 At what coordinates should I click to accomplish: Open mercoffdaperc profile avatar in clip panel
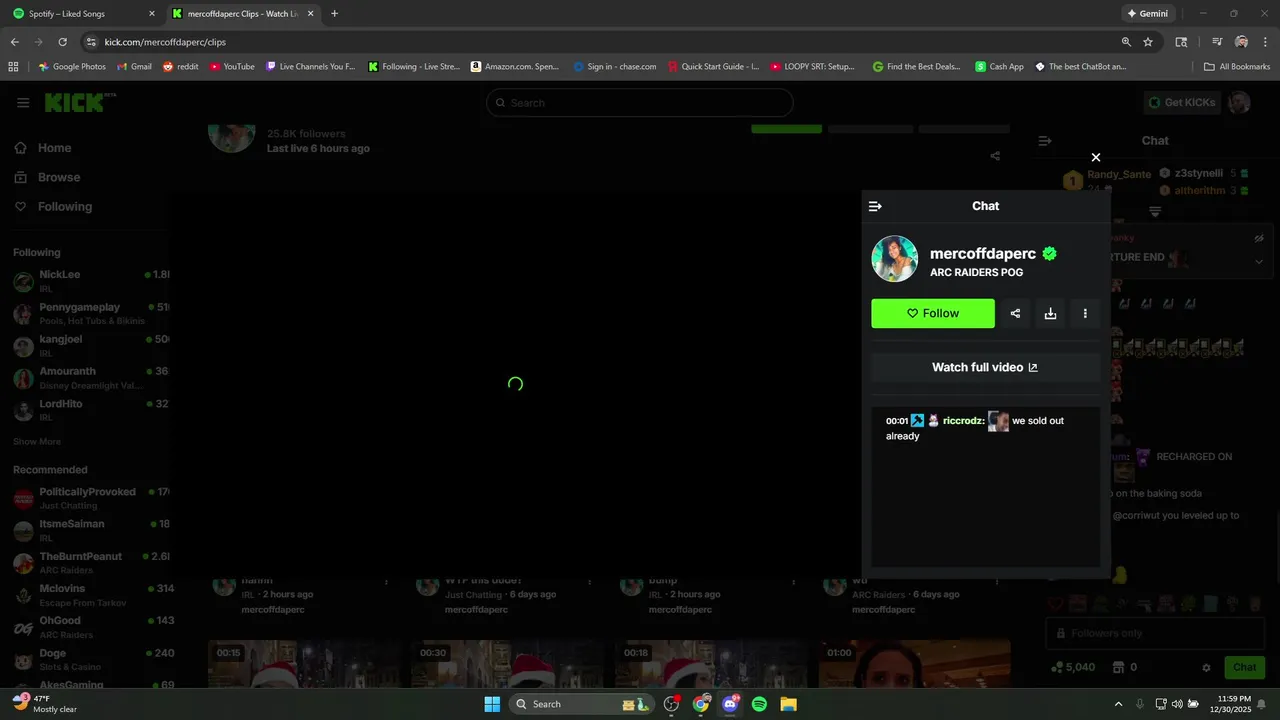point(895,259)
